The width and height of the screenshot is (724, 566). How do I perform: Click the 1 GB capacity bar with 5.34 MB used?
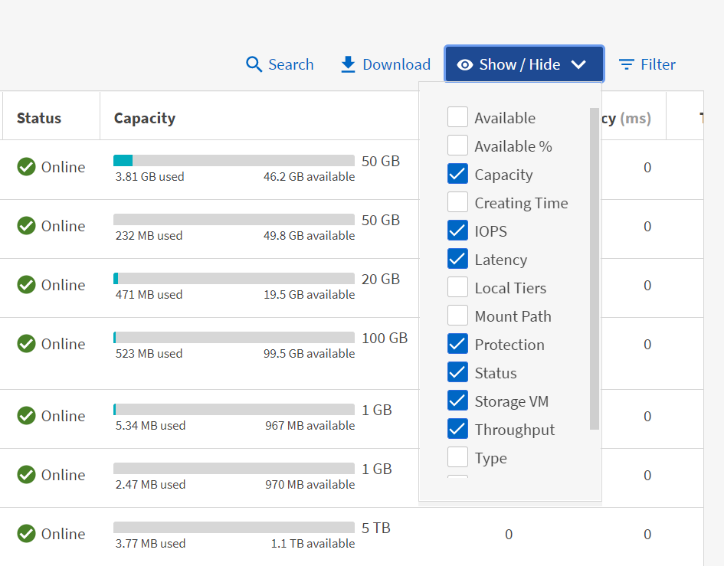[x=234, y=409]
